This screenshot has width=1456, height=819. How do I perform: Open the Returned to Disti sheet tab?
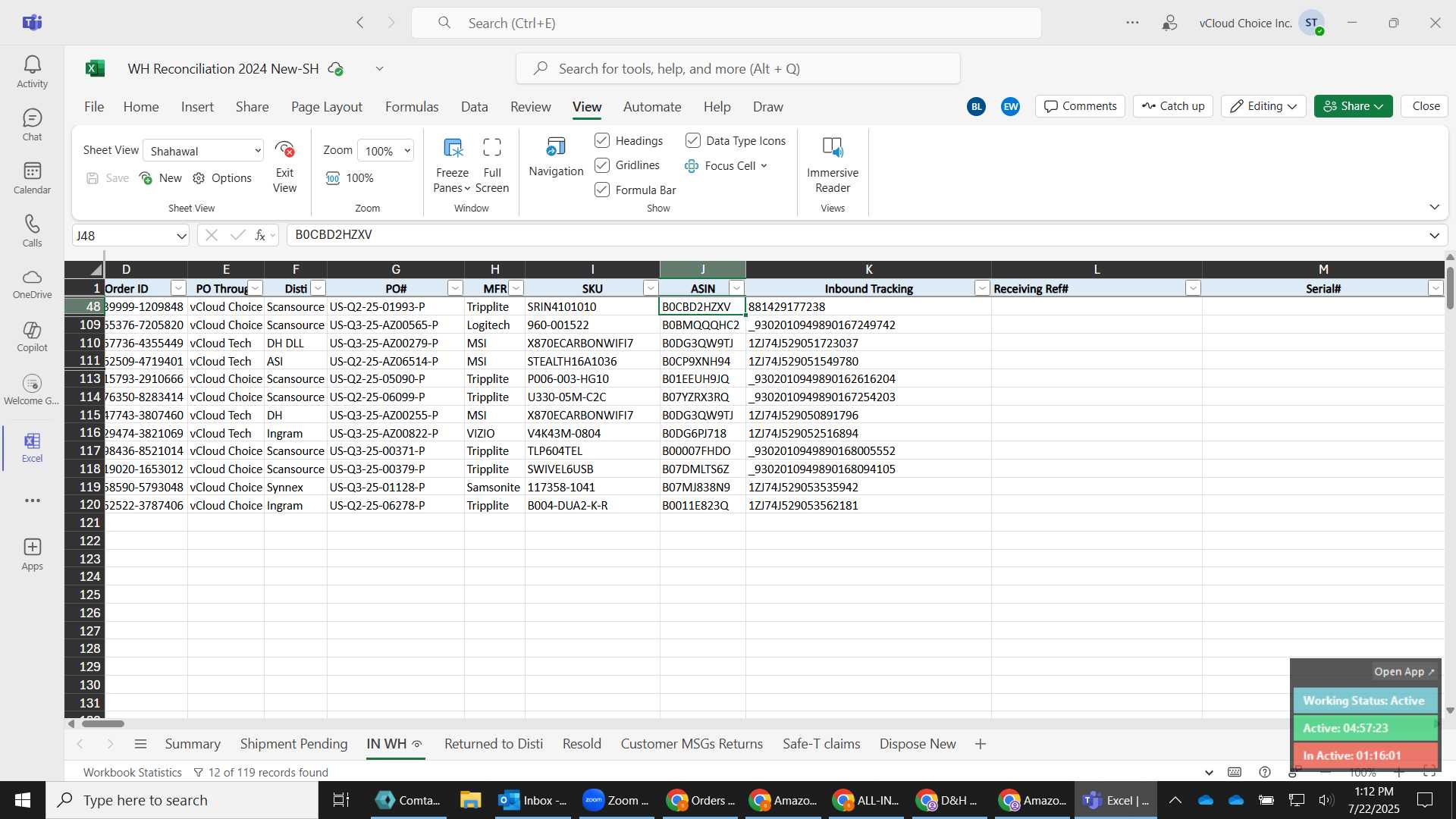(x=494, y=745)
